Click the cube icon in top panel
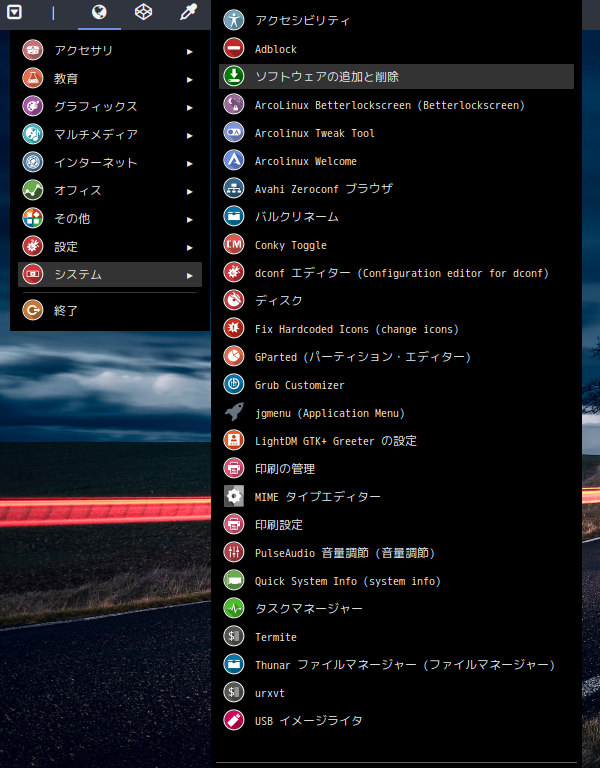 coord(144,12)
